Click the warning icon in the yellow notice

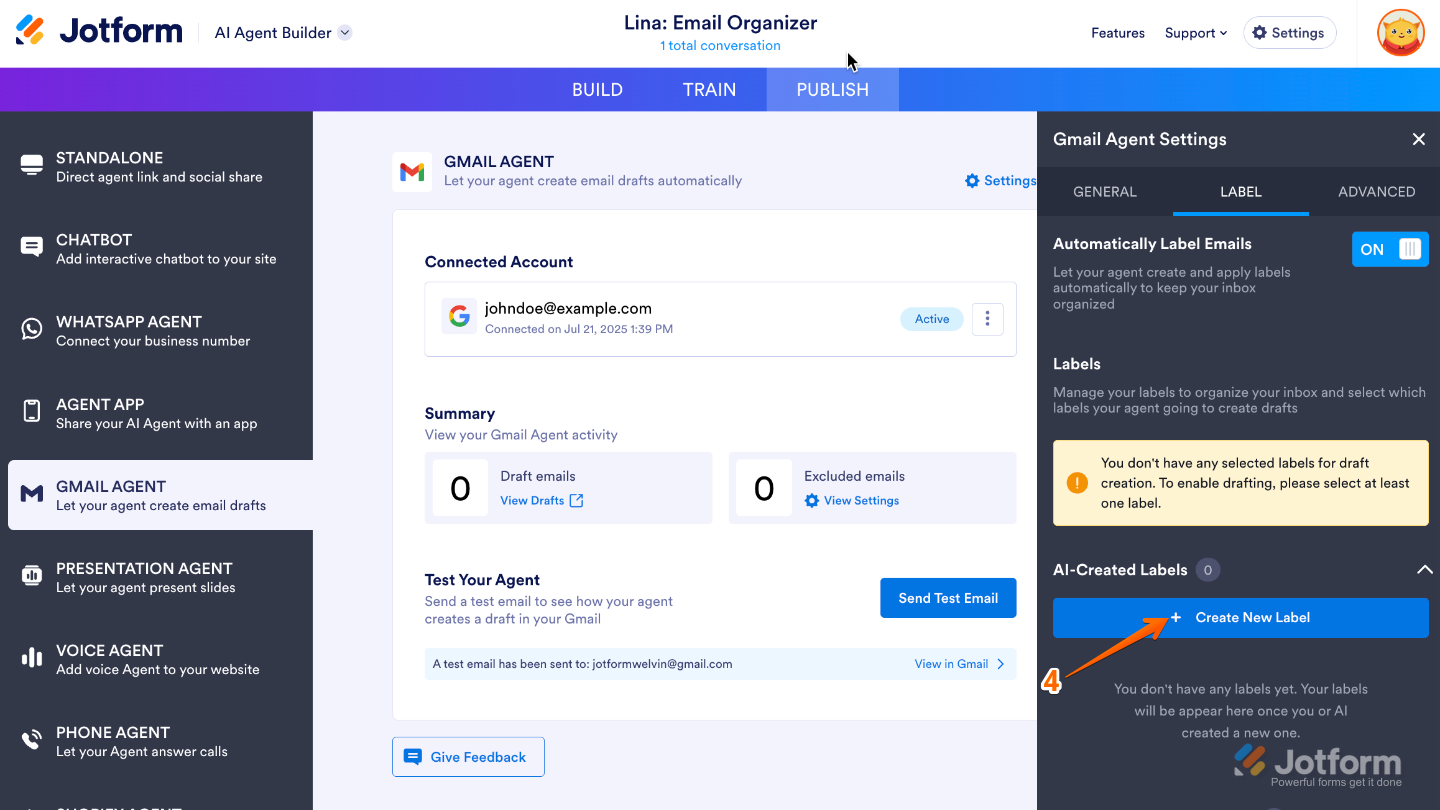[x=1077, y=483]
